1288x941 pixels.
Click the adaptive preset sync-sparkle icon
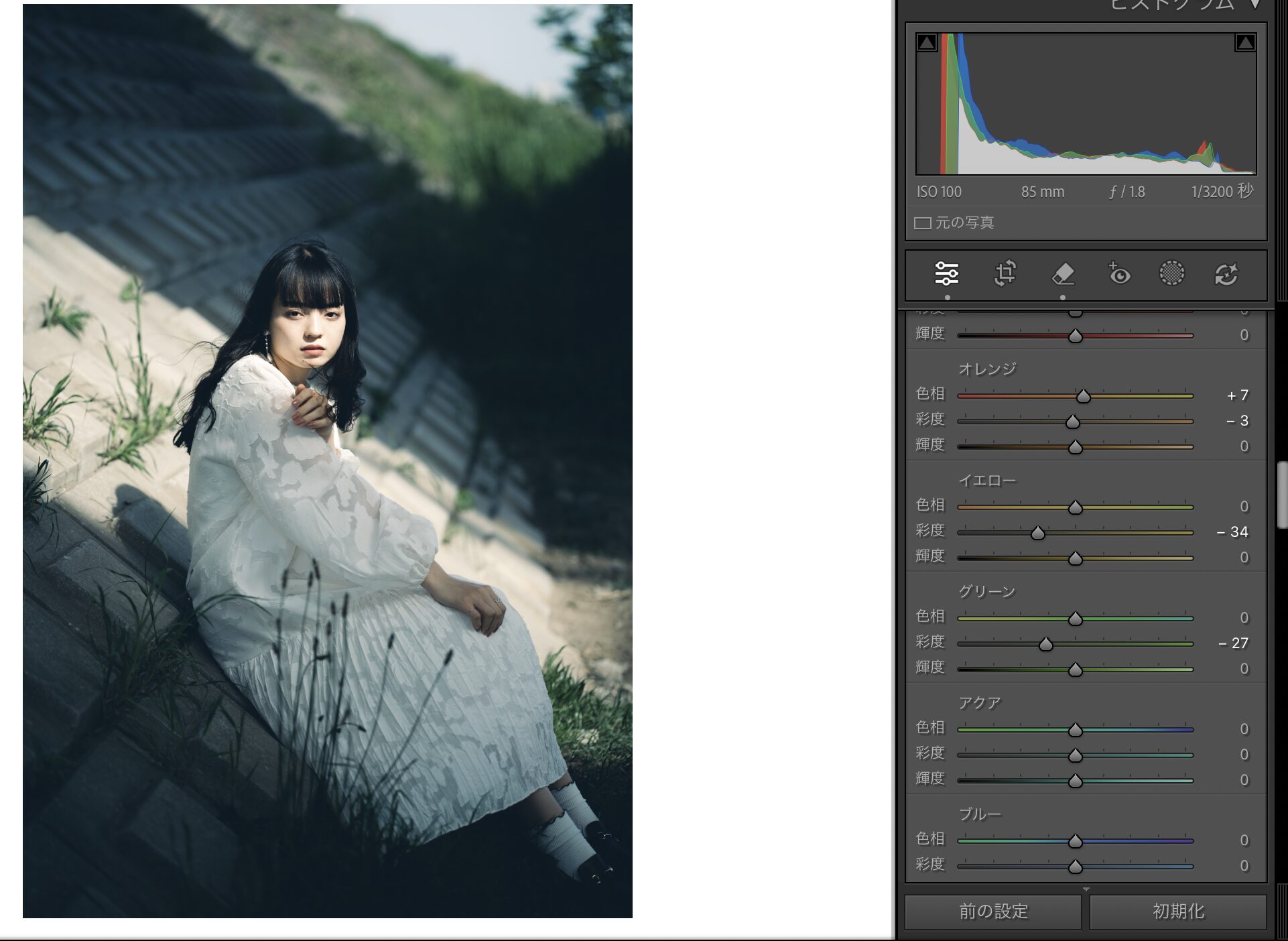pos(1226,273)
